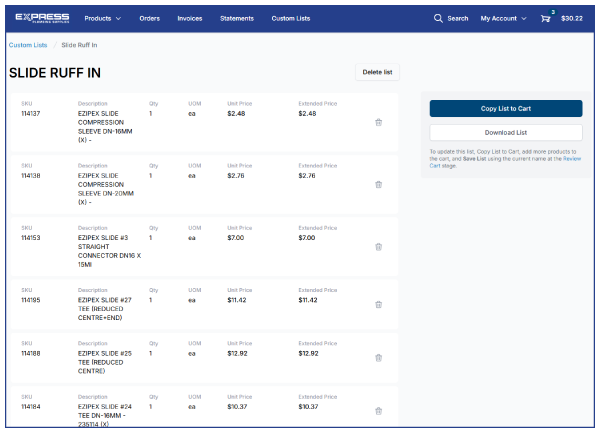This screenshot has height=433, width=600.
Task: Click extended price $10.37
Action: [x=308, y=407]
